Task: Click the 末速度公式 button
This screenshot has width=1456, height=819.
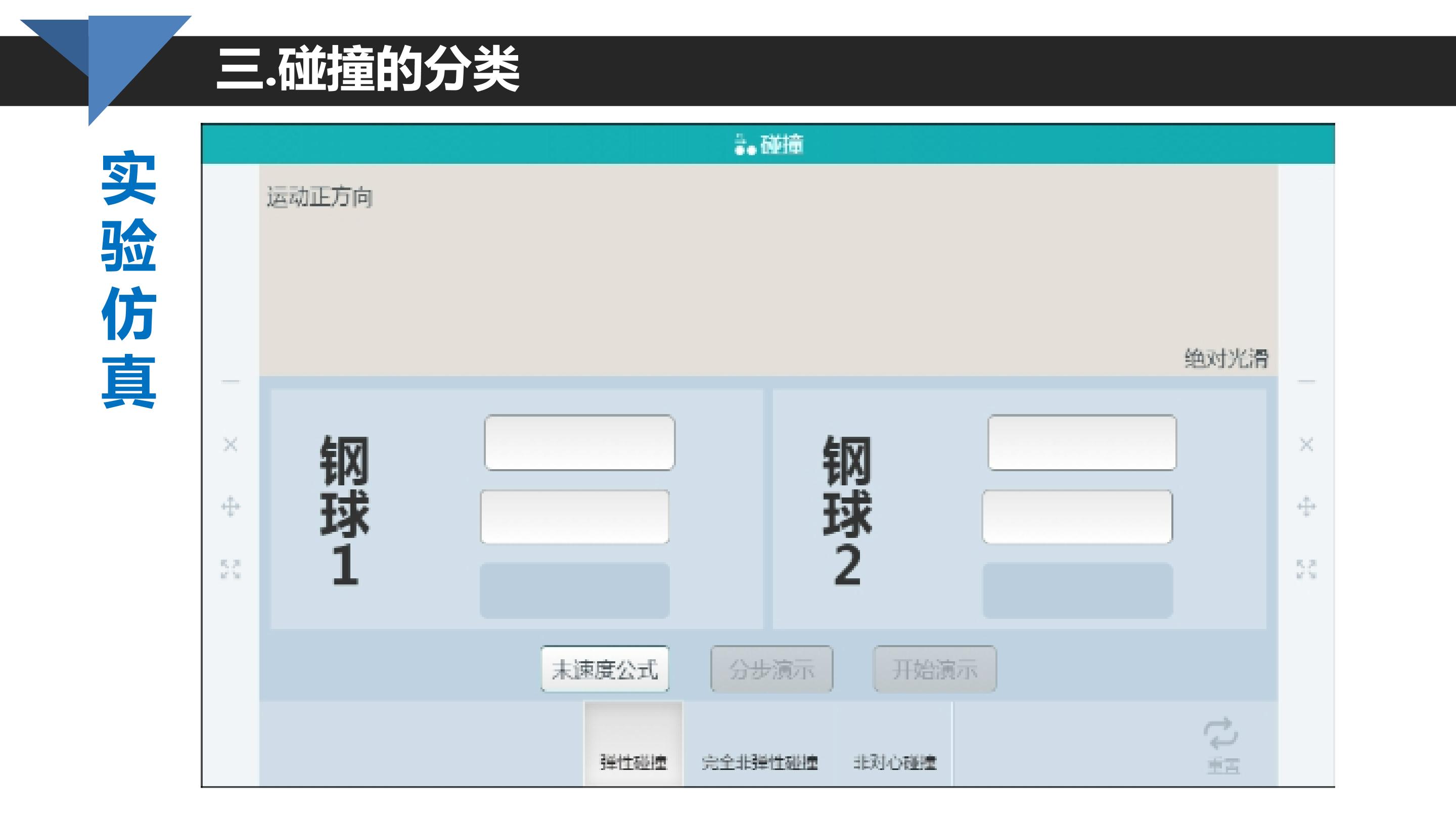Action: [x=605, y=669]
